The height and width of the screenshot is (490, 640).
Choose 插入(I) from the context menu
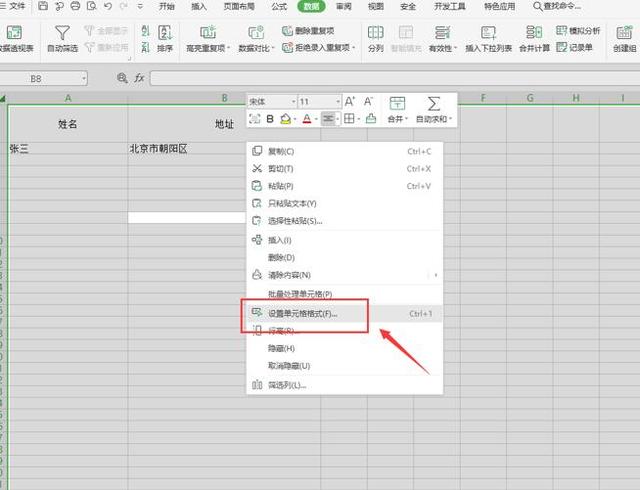tap(345, 240)
